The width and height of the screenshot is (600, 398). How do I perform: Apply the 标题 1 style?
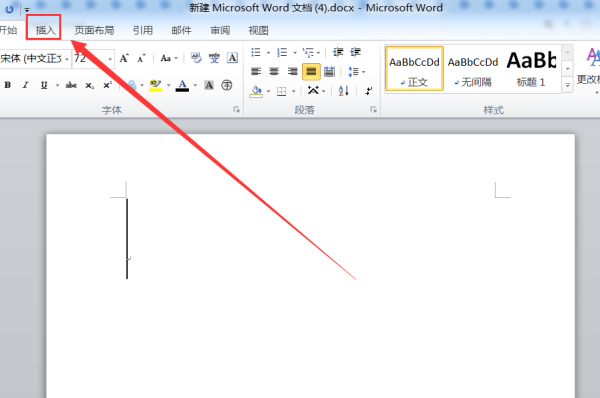click(531, 69)
